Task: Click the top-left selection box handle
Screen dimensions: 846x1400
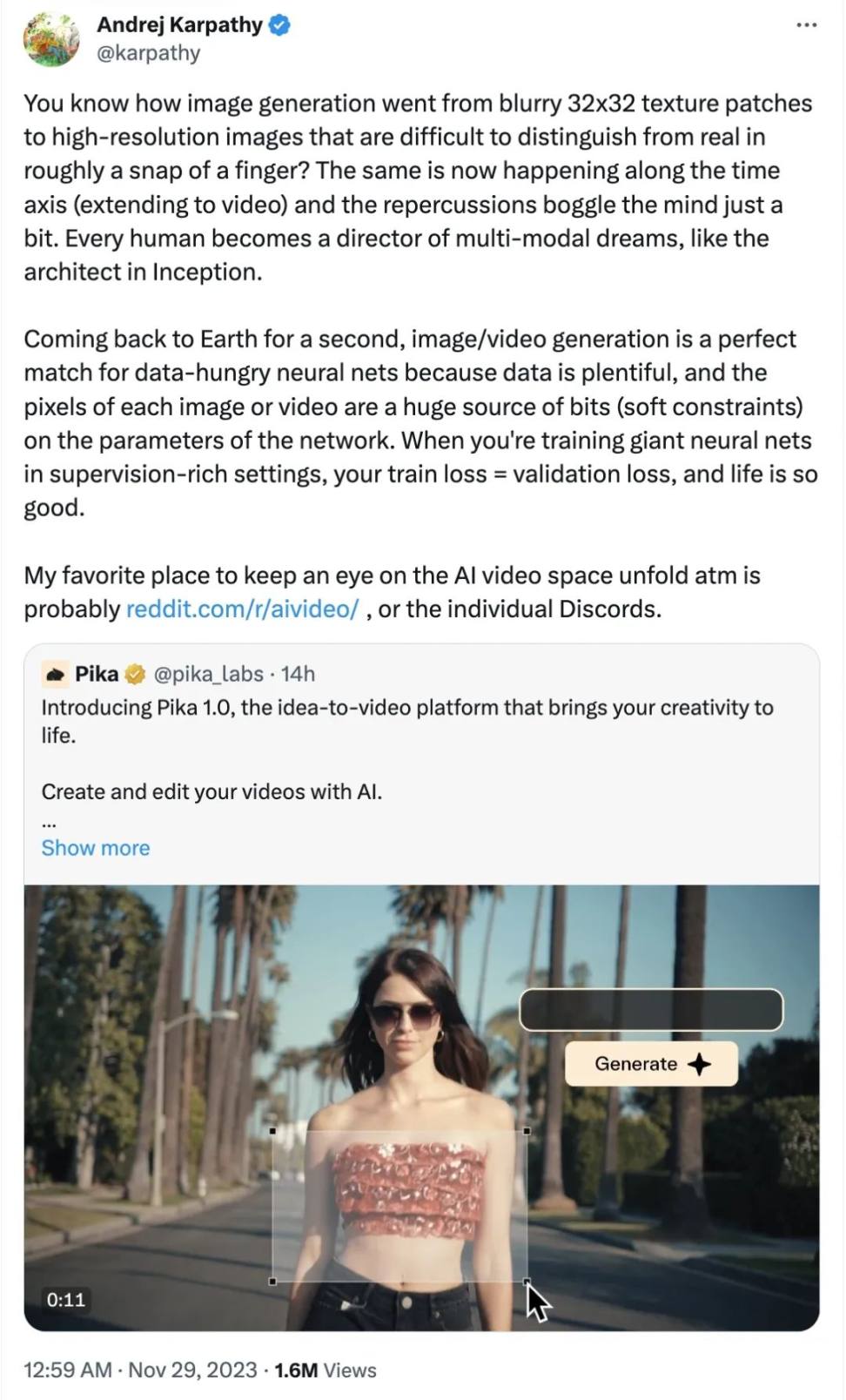Action: 273,1131
